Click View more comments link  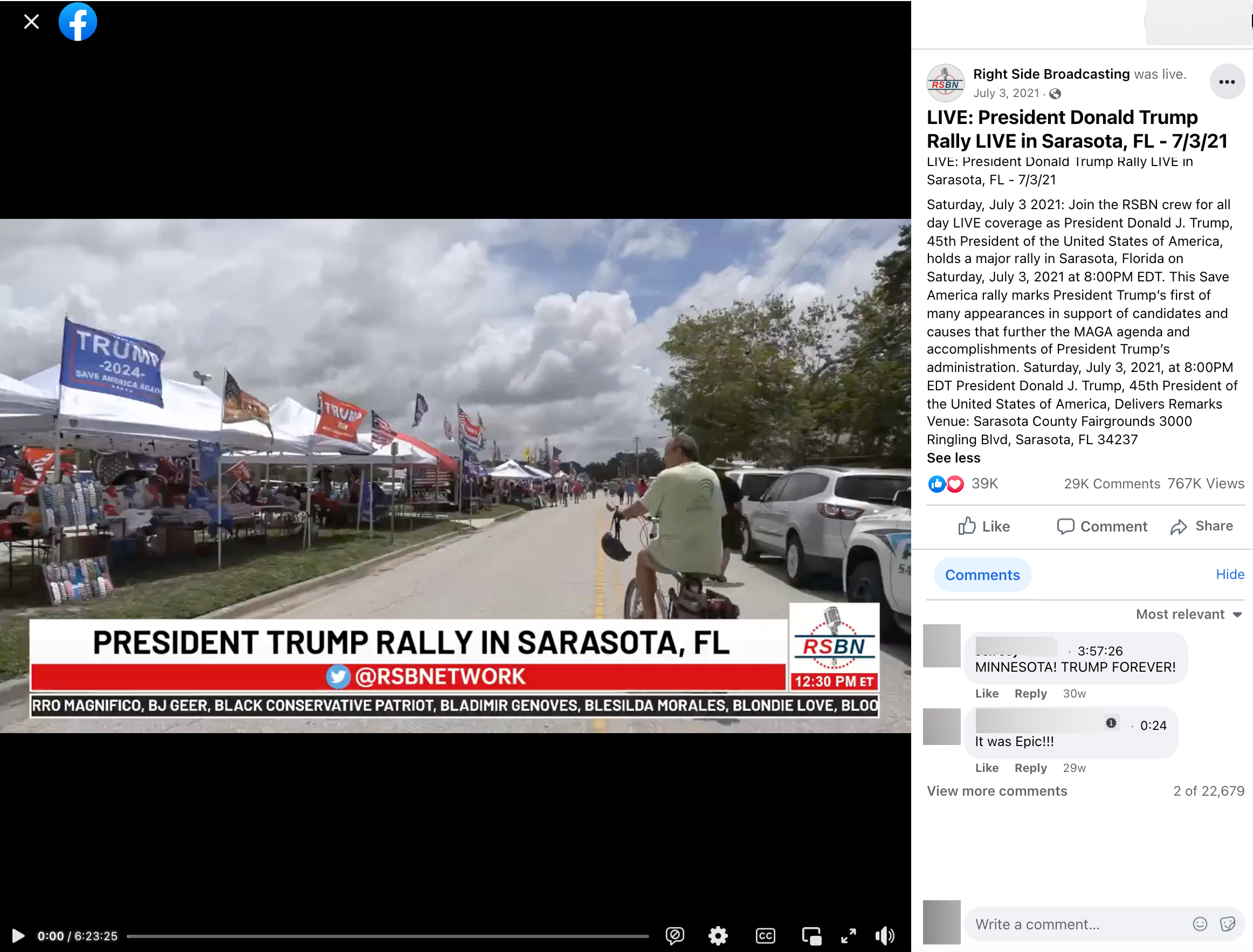click(x=997, y=791)
